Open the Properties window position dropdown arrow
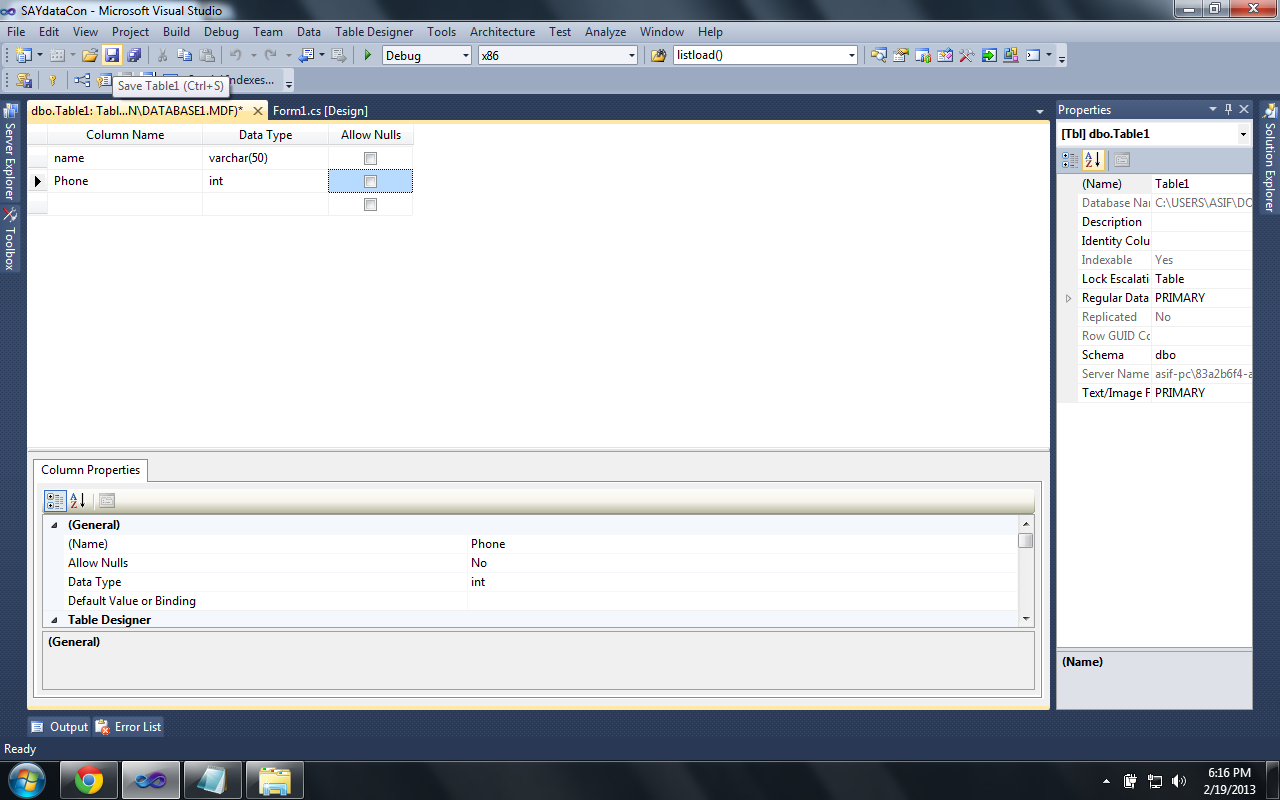Image resolution: width=1280 pixels, height=800 pixels. (x=1213, y=109)
